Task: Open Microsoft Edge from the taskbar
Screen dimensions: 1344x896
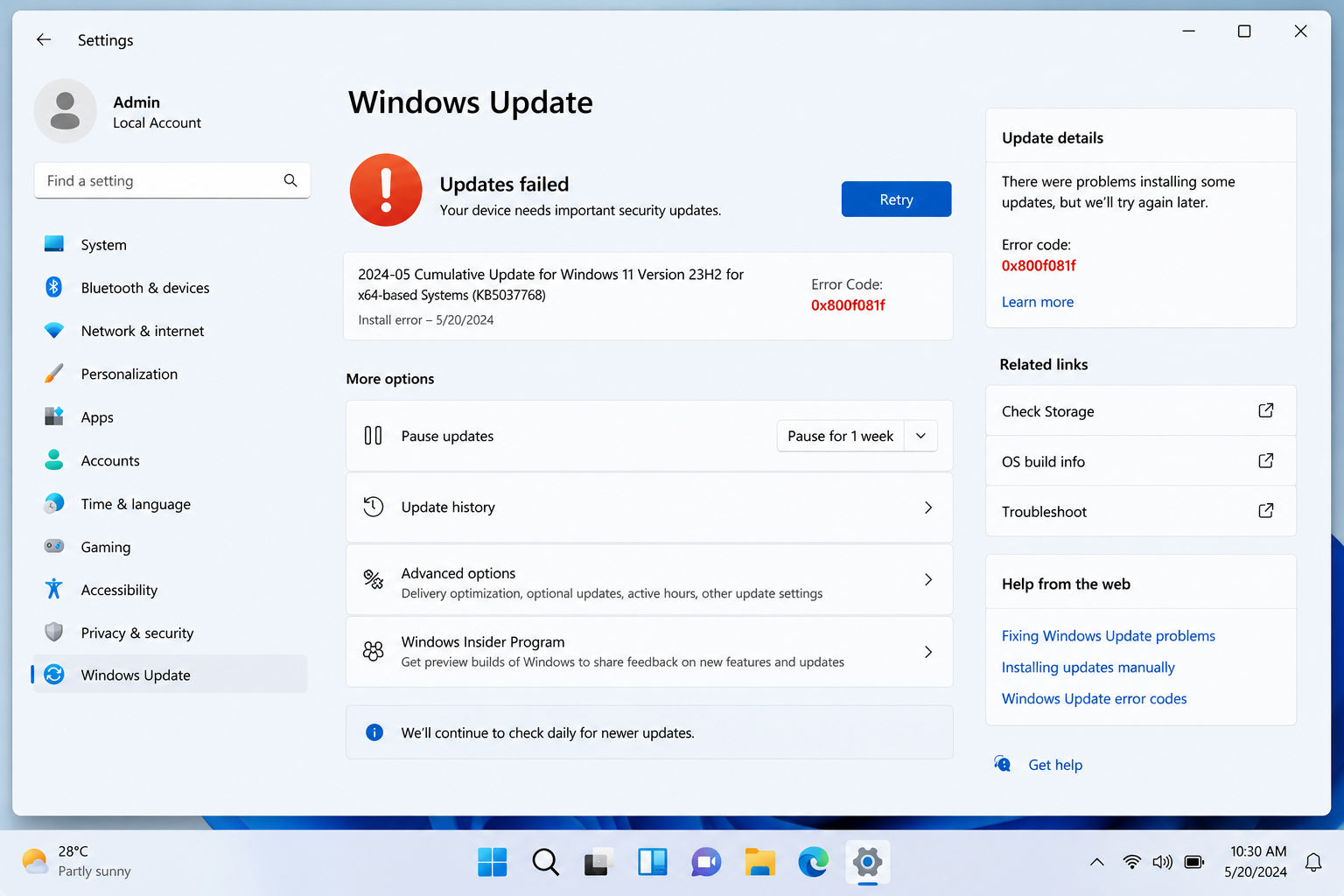Action: 814,862
